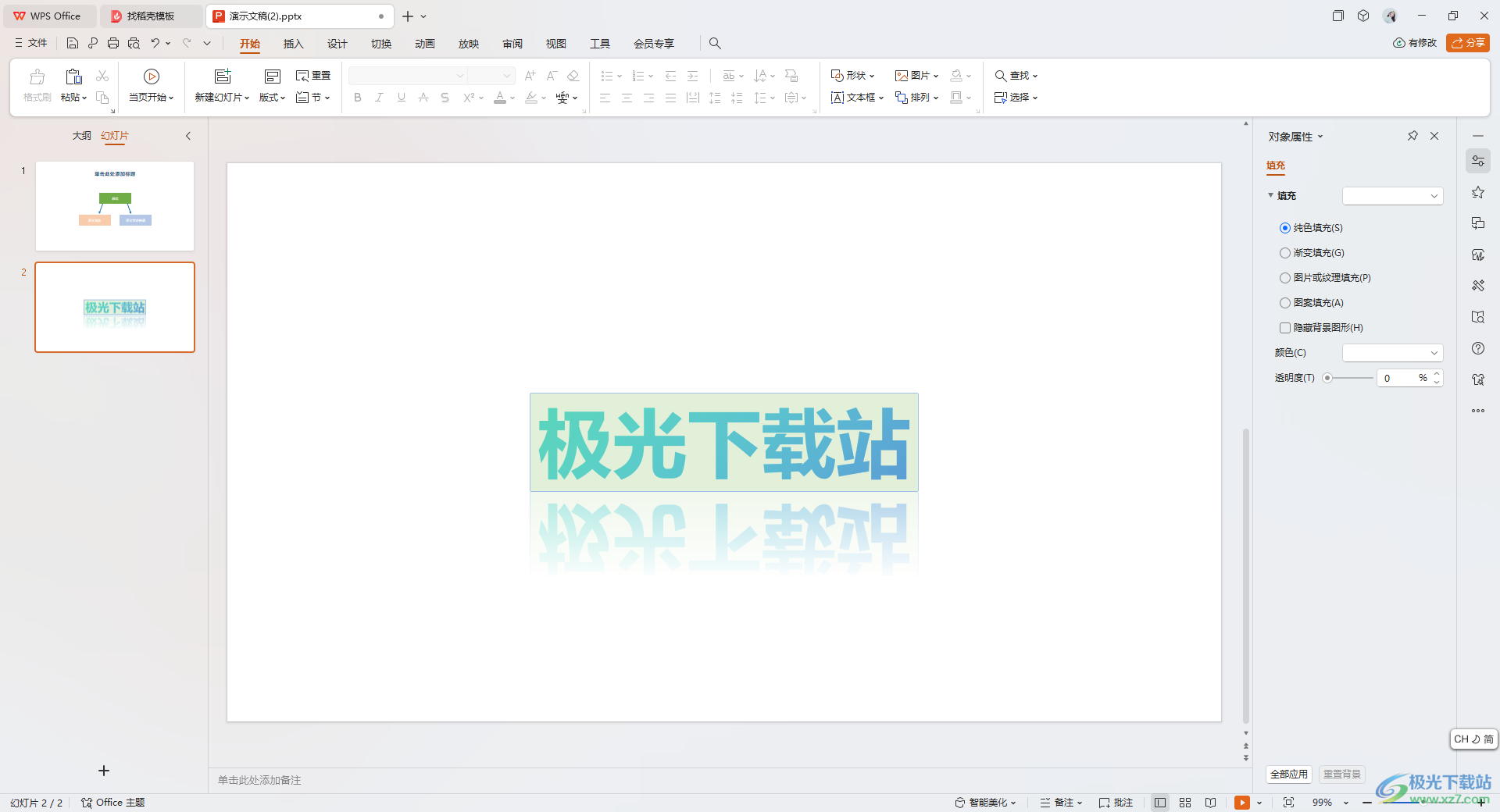Toggle Hide Background Graphics checkbox
This screenshot has height=812, width=1500.
pyautogui.click(x=1285, y=328)
